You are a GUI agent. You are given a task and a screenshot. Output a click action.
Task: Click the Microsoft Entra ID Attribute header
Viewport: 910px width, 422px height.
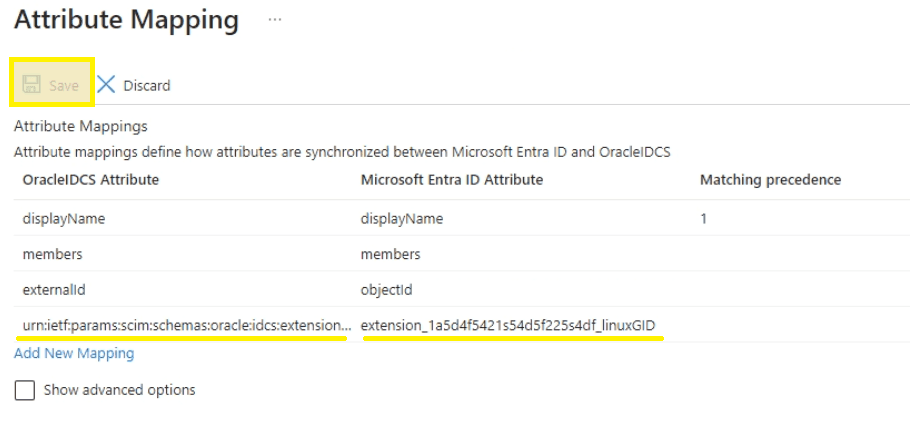click(451, 180)
